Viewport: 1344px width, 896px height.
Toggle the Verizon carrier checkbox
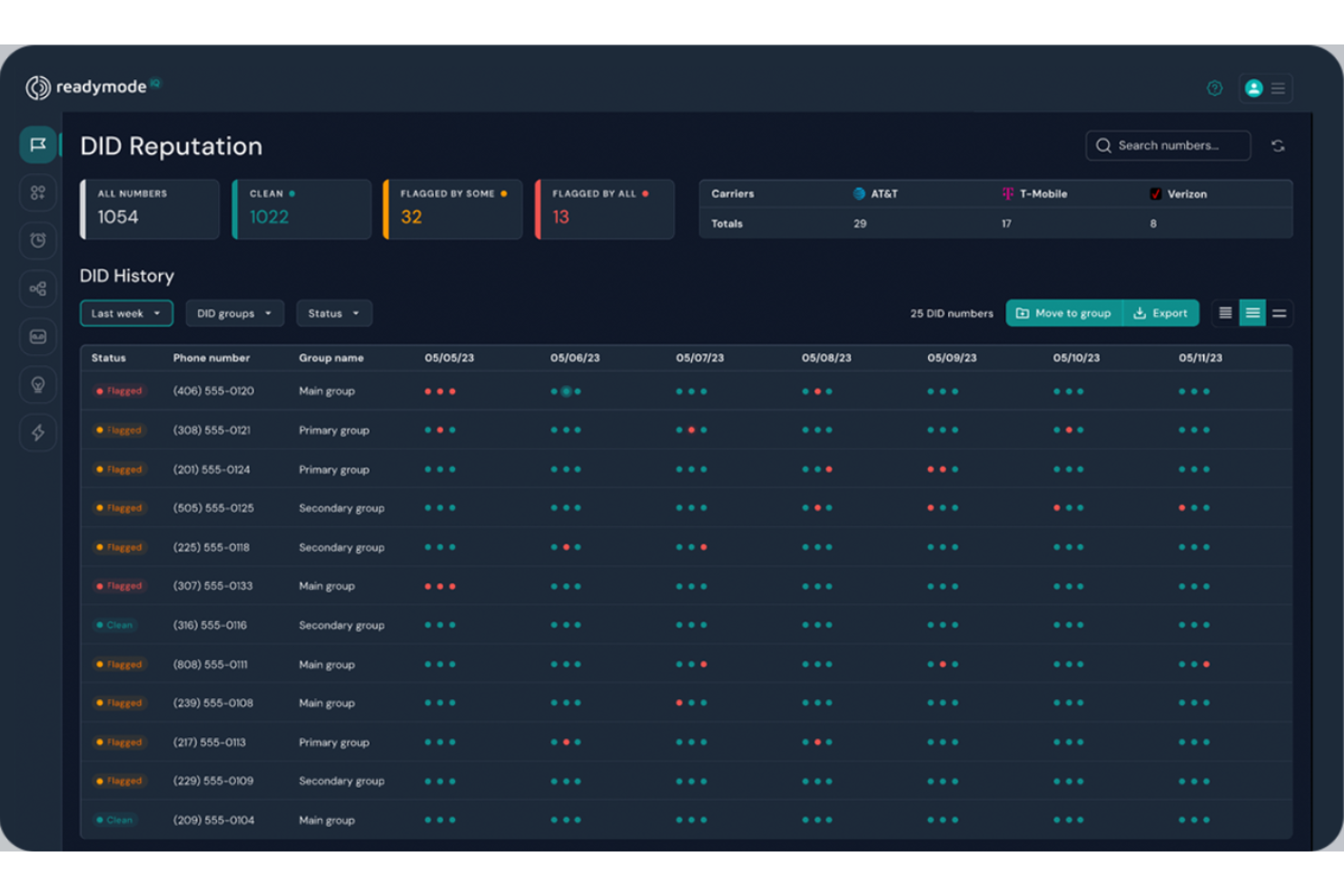click(1155, 193)
